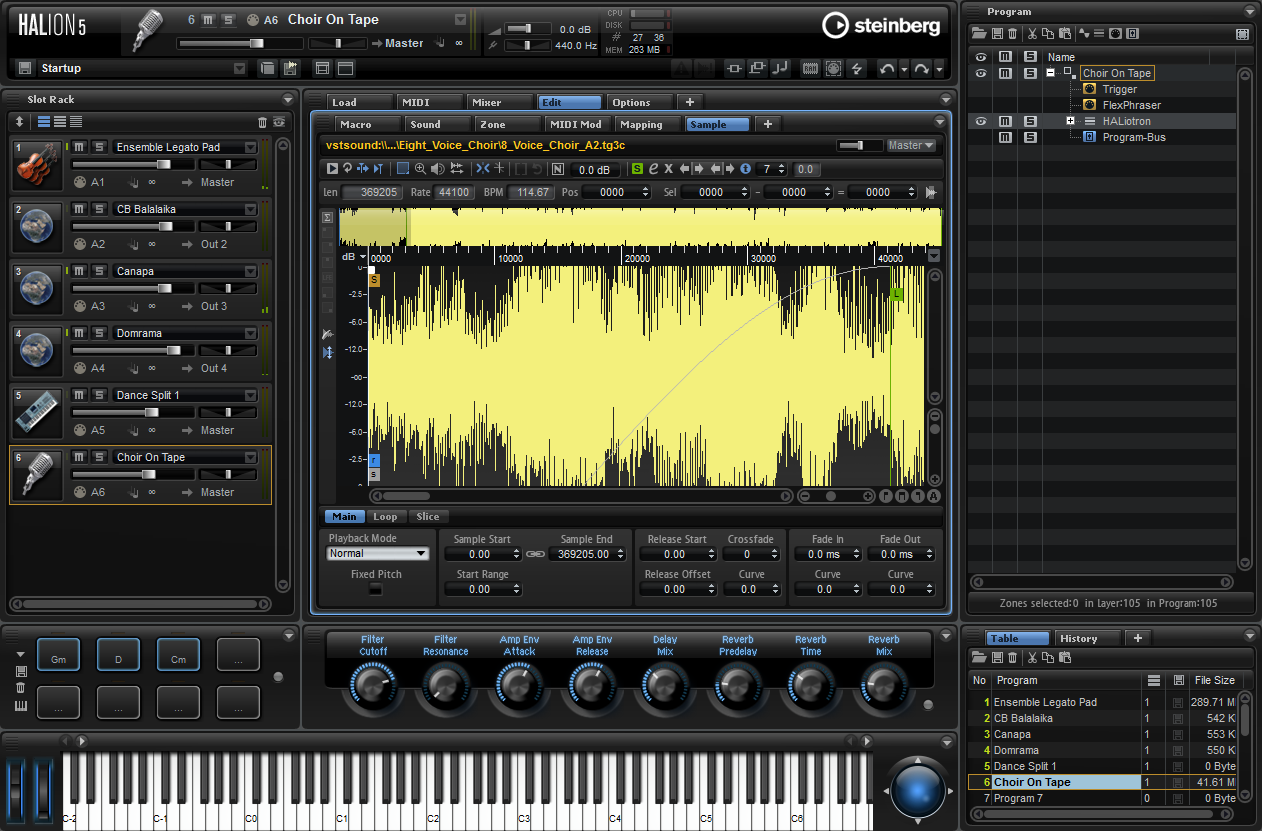Solo the HALiotron layer in Program tree
The height and width of the screenshot is (831, 1262).
[1029, 121]
